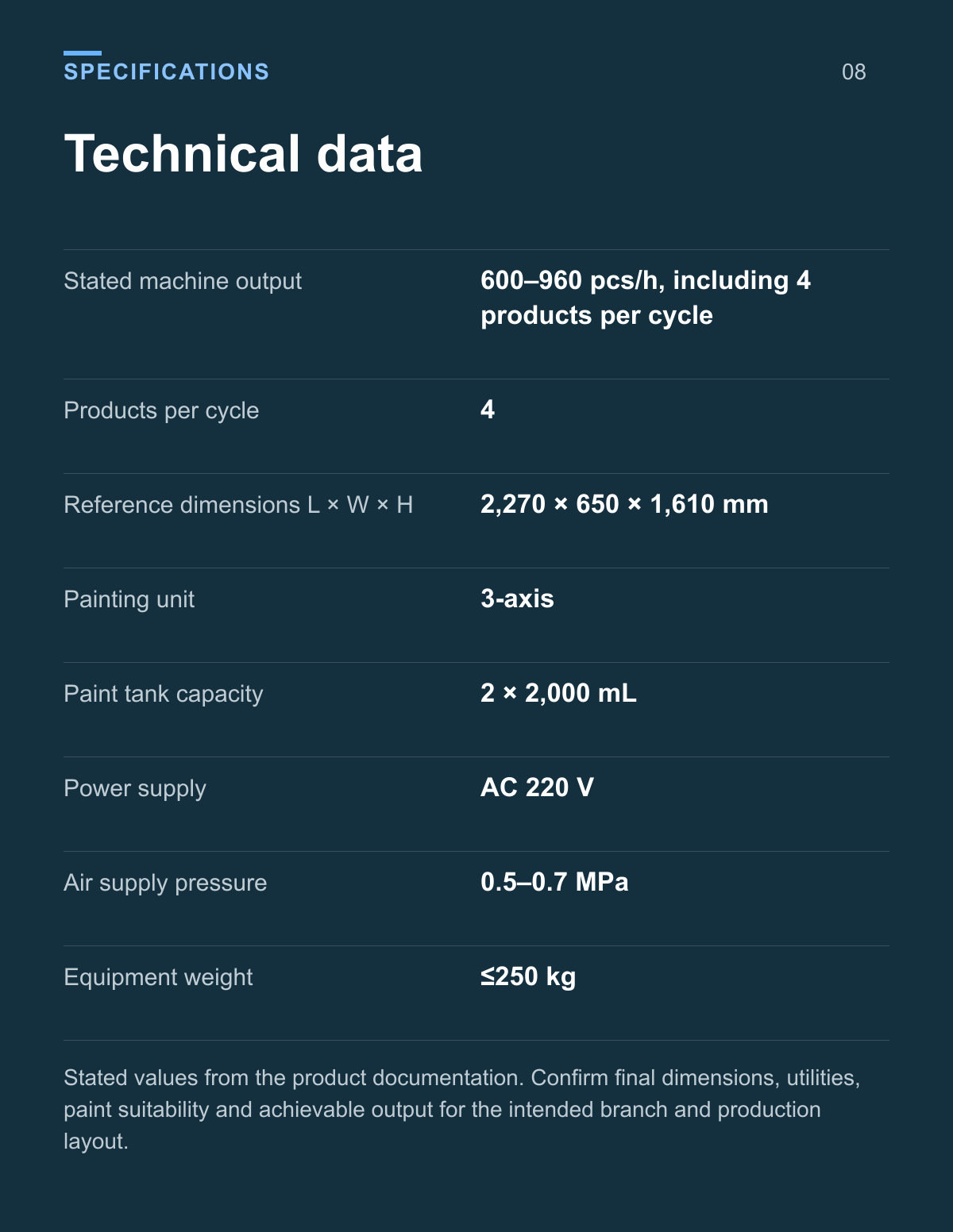Screen dimensions: 953x1232
Task: Click the 3-axis value
Action: 517,599
